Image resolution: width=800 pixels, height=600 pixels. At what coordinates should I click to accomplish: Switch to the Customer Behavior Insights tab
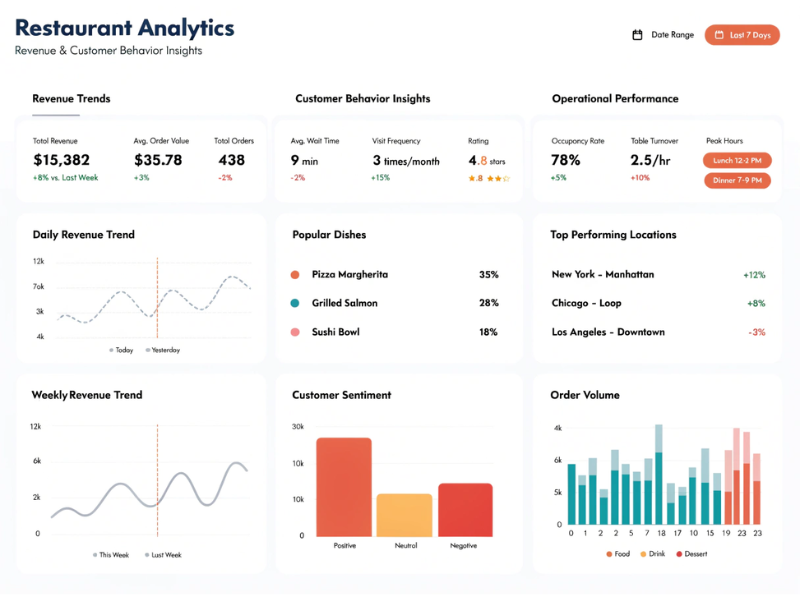[x=361, y=99]
